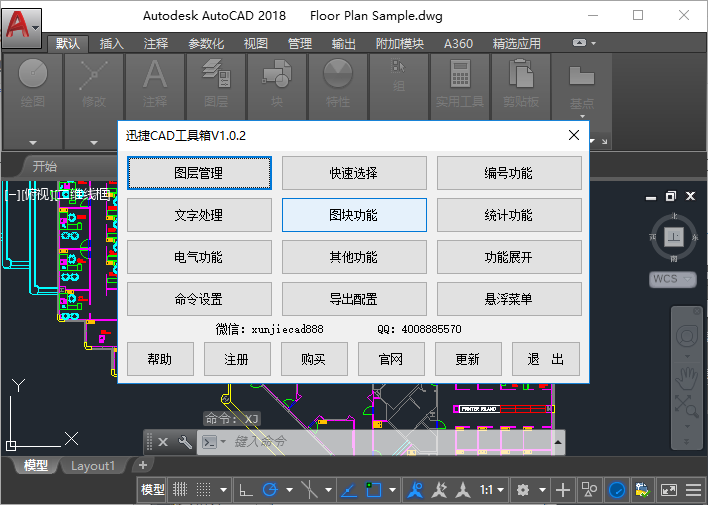
Task: Expand polar tracking angle dropdown arrow
Action: click(289, 490)
